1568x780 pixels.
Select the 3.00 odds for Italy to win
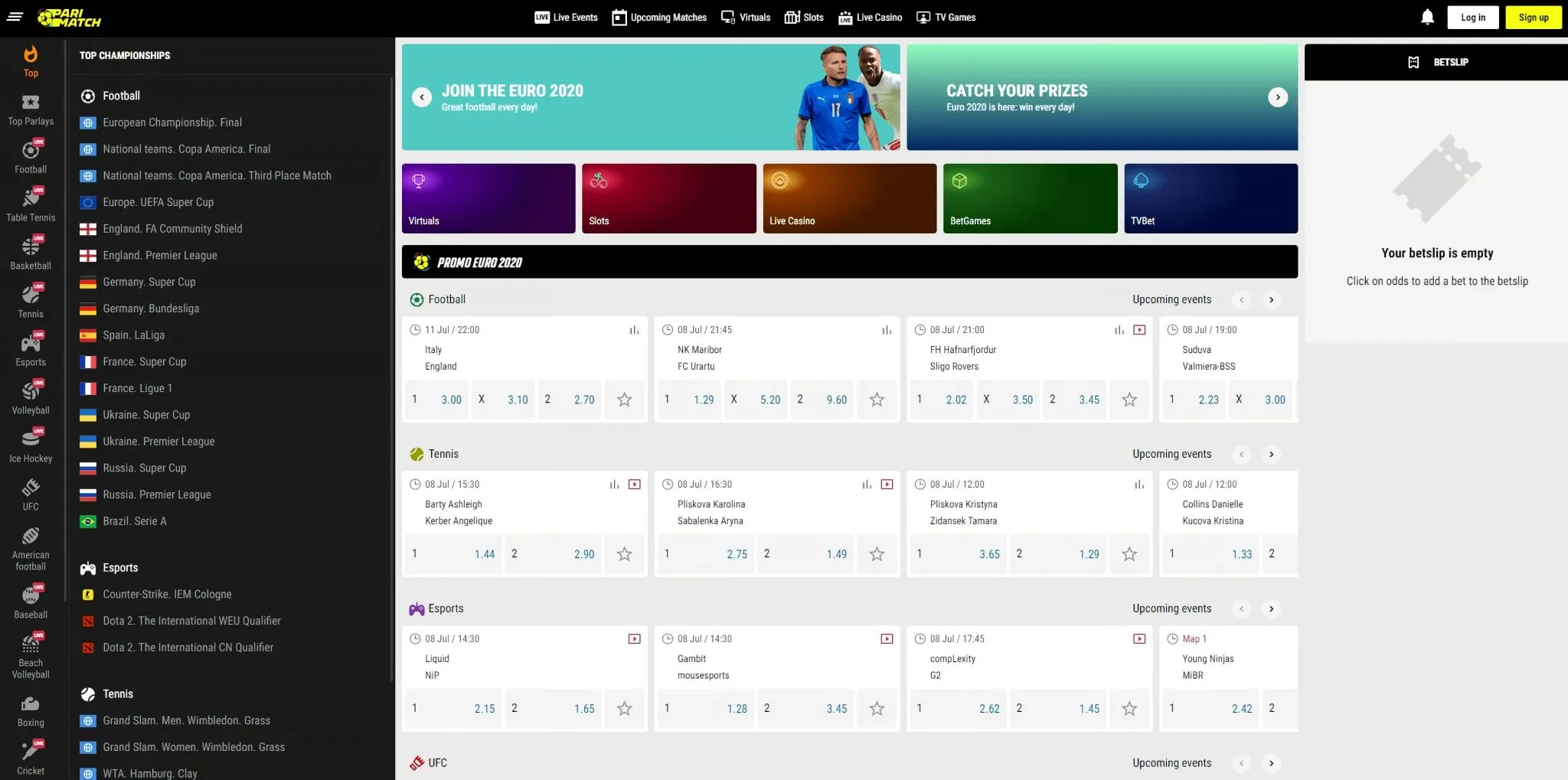coord(436,400)
